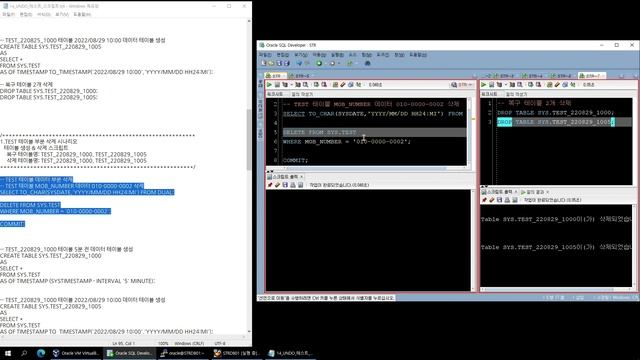This screenshot has width=640, height=360.
Task: Click eraser Clear icon in left worksheet toolbar
Action: click(343, 84)
